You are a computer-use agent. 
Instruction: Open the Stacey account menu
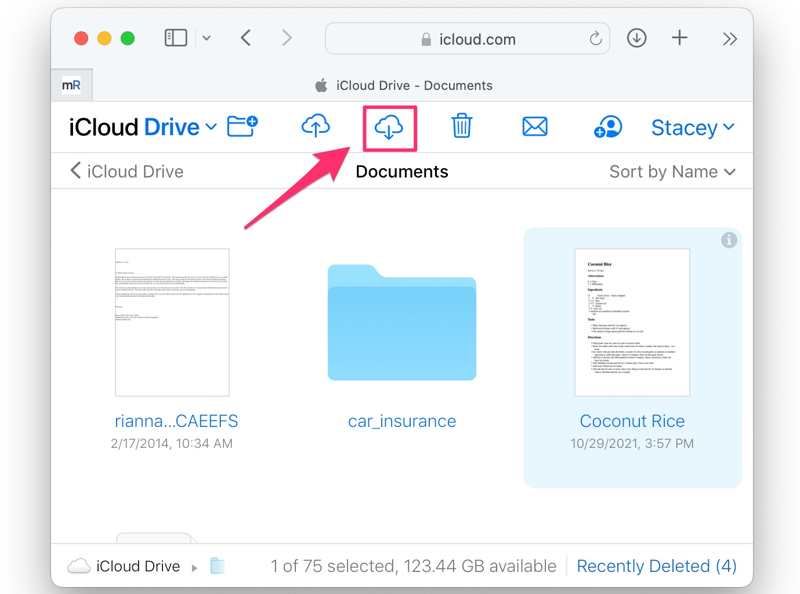(x=693, y=128)
